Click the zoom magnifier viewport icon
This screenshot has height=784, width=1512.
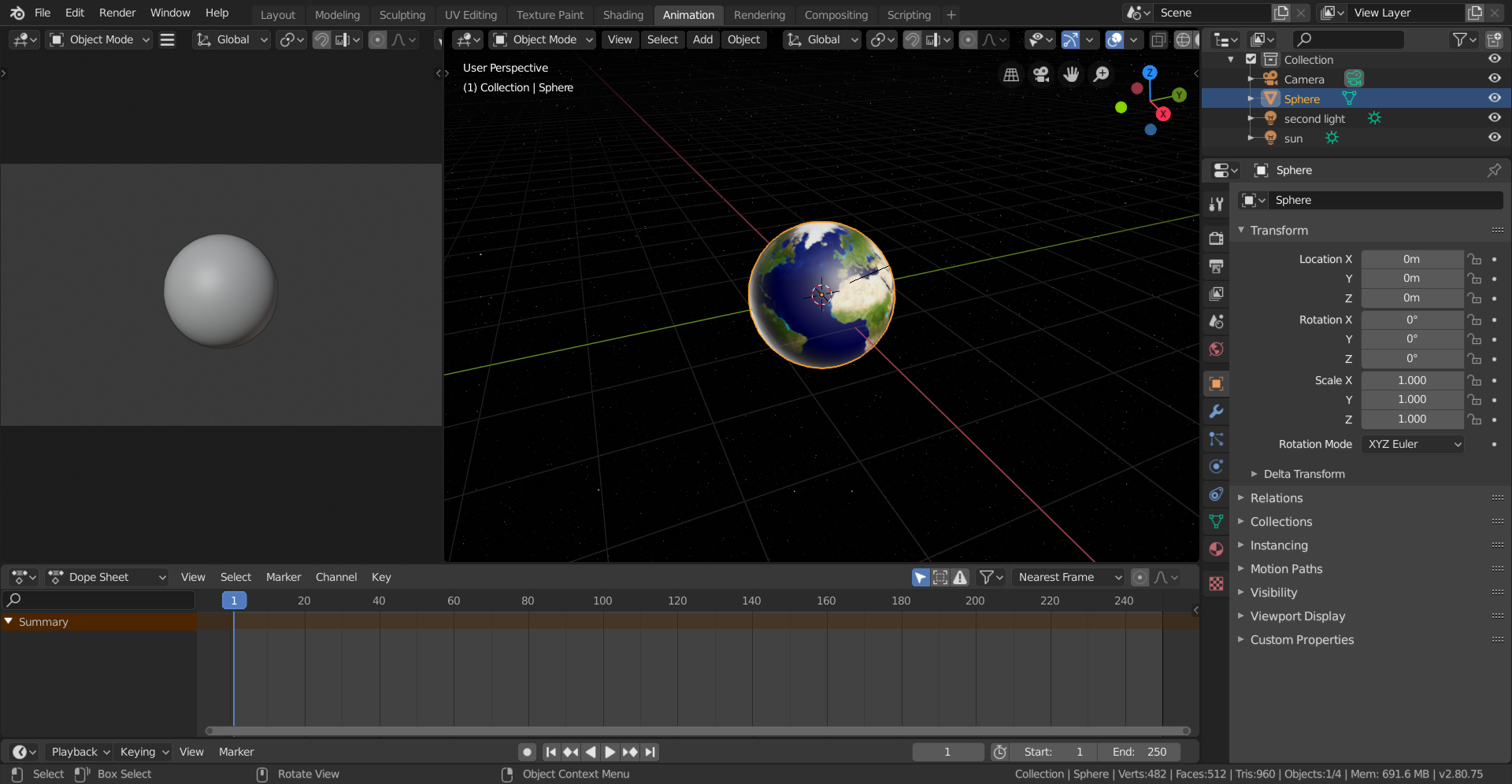click(x=1101, y=74)
